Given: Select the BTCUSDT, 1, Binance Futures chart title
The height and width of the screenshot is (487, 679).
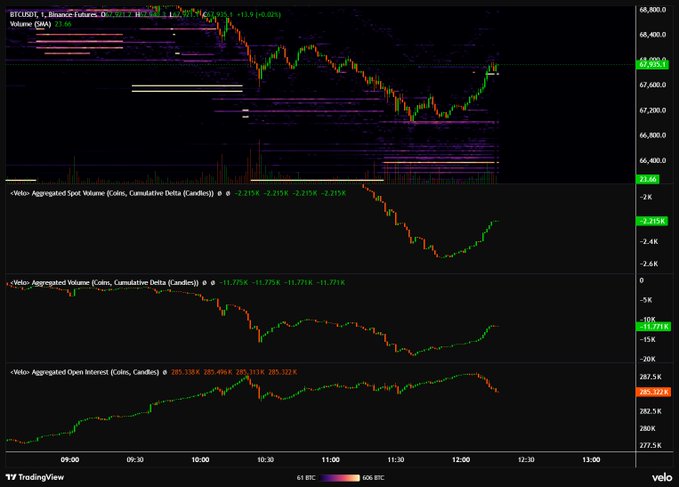Looking at the screenshot, I should tap(53, 15).
